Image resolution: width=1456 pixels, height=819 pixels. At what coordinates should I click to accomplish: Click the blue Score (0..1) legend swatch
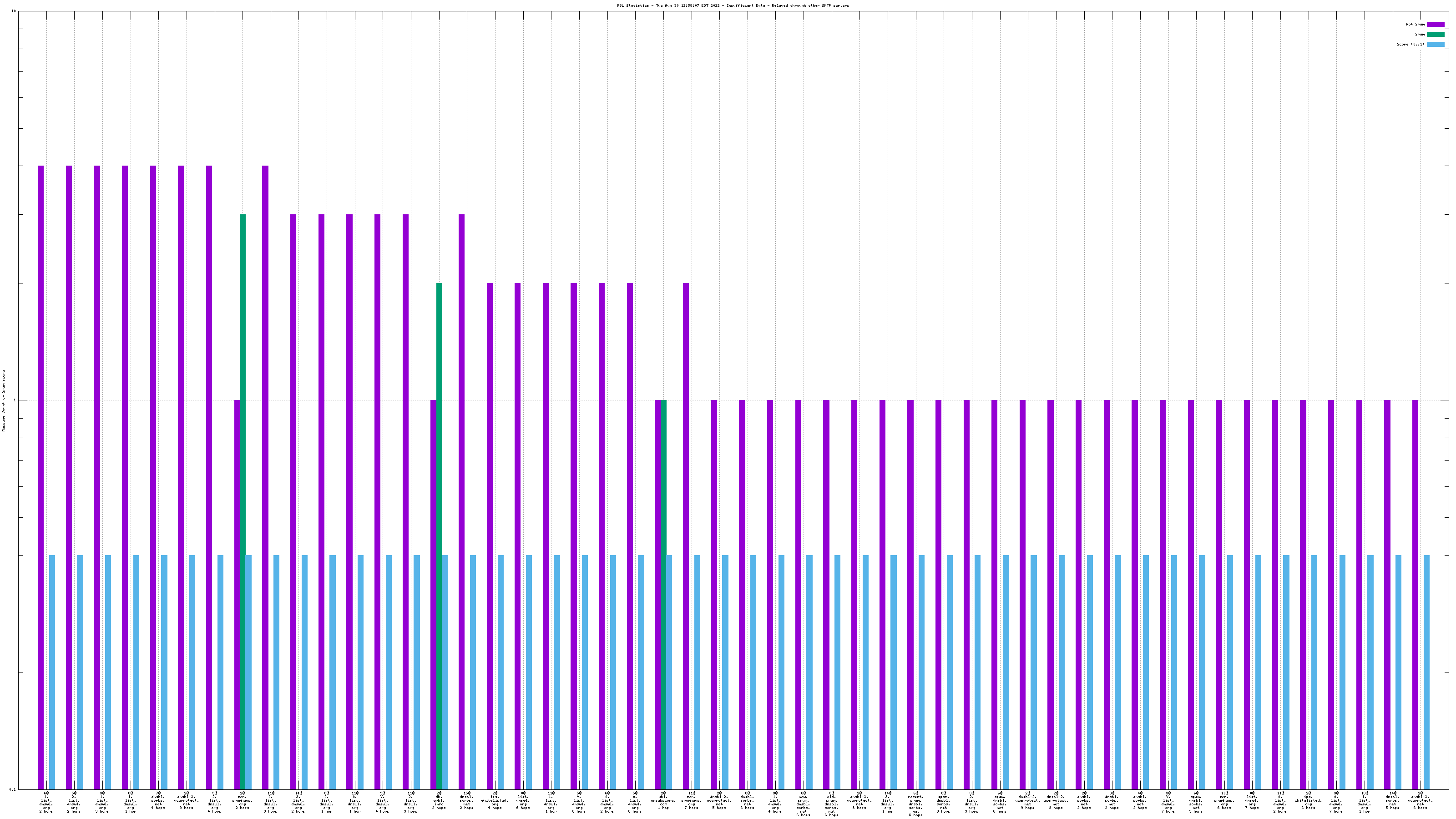1435,44
